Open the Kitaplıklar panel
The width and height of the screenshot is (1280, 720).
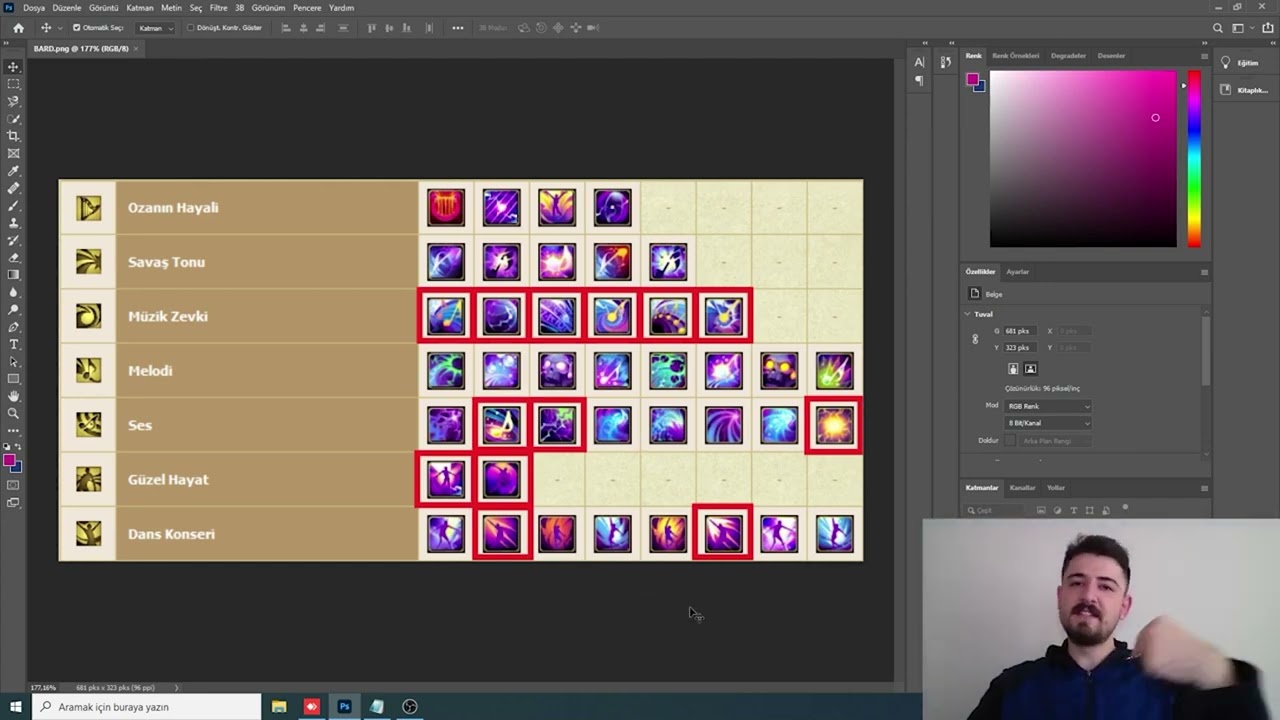tap(1244, 90)
